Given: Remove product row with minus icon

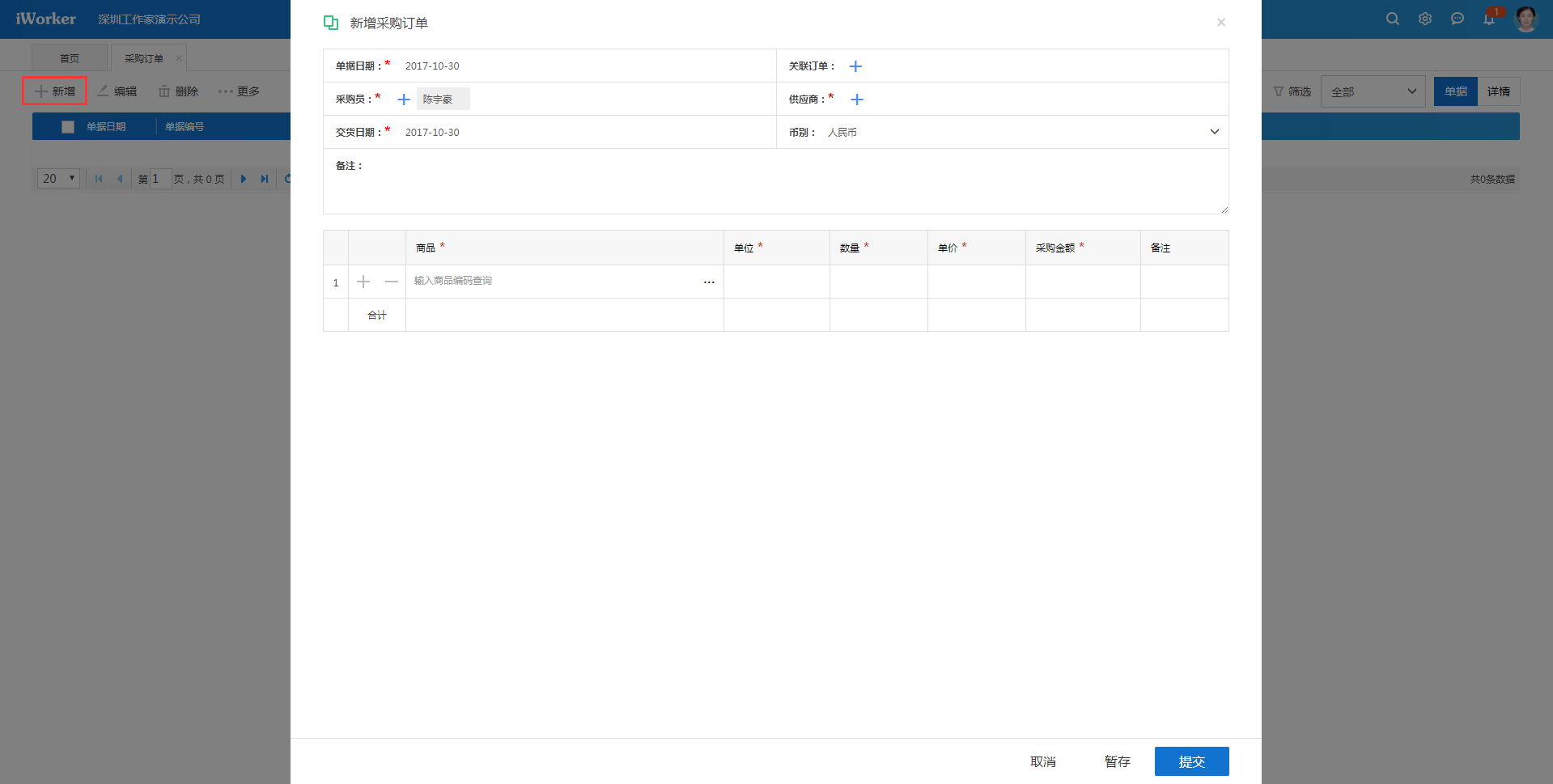Looking at the screenshot, I should pos(392,282).
